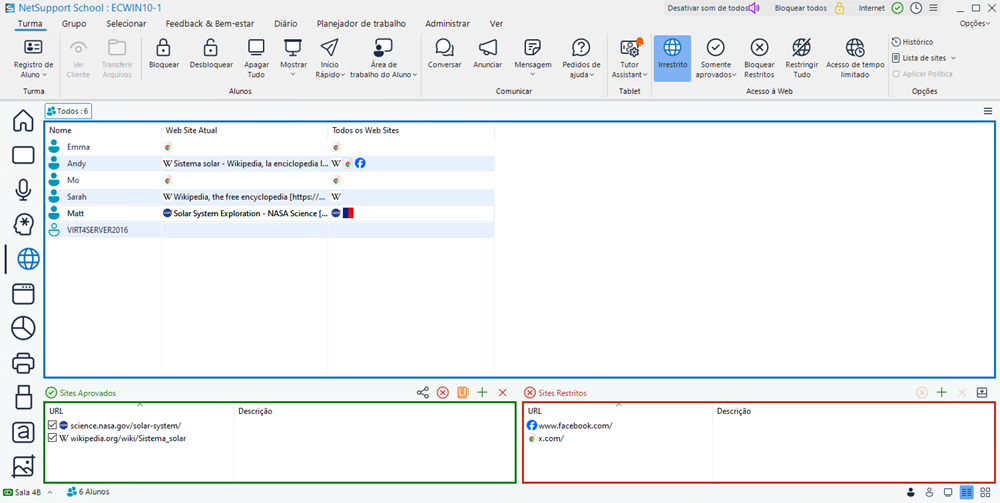Switch to the Diário tab
This screenshot has height=503, width=1000.
point(285,24)
